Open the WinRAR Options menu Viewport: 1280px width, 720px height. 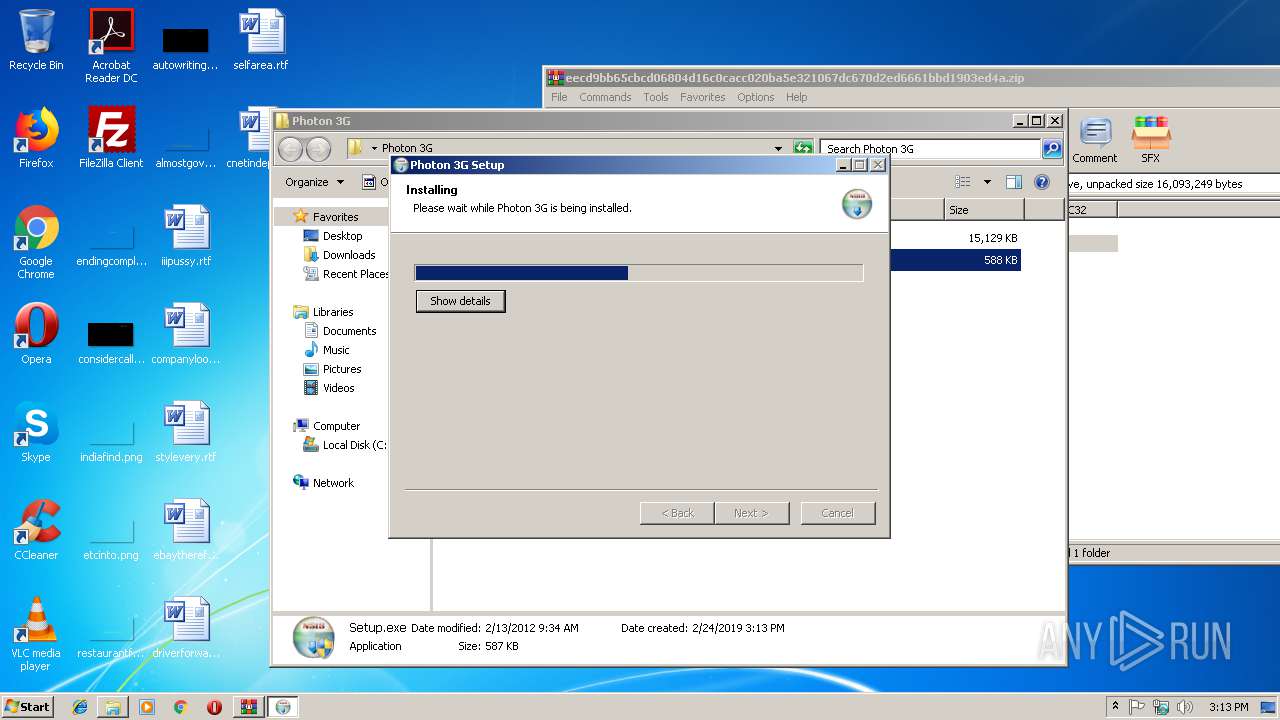pyautogui.click(x=756, y=97)
